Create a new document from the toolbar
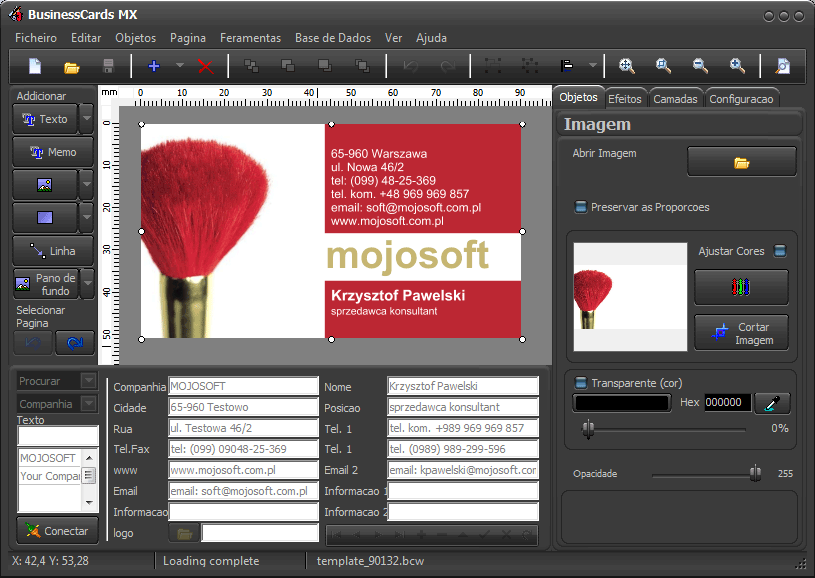815x578 pixels. 35,66
